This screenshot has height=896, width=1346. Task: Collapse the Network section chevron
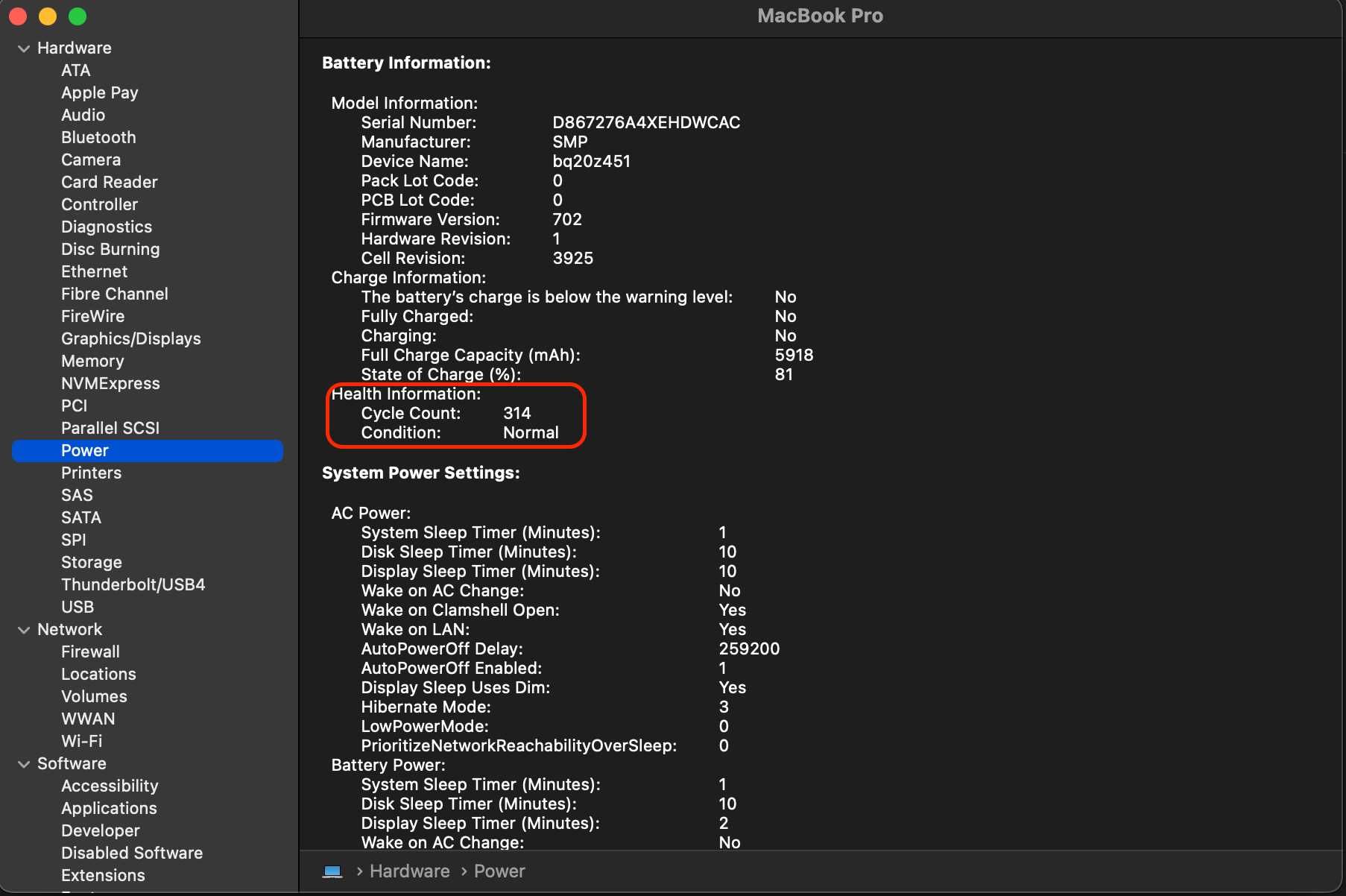coord(24,630)
